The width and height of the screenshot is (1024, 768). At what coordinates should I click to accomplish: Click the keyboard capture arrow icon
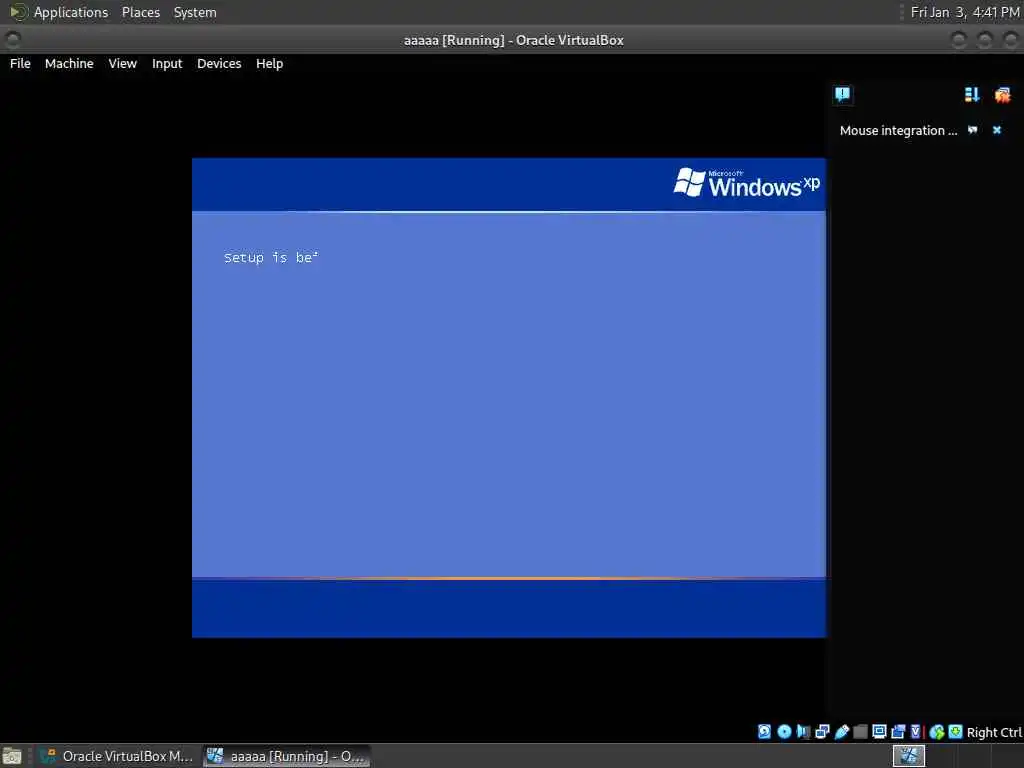(x=955, y=731)
